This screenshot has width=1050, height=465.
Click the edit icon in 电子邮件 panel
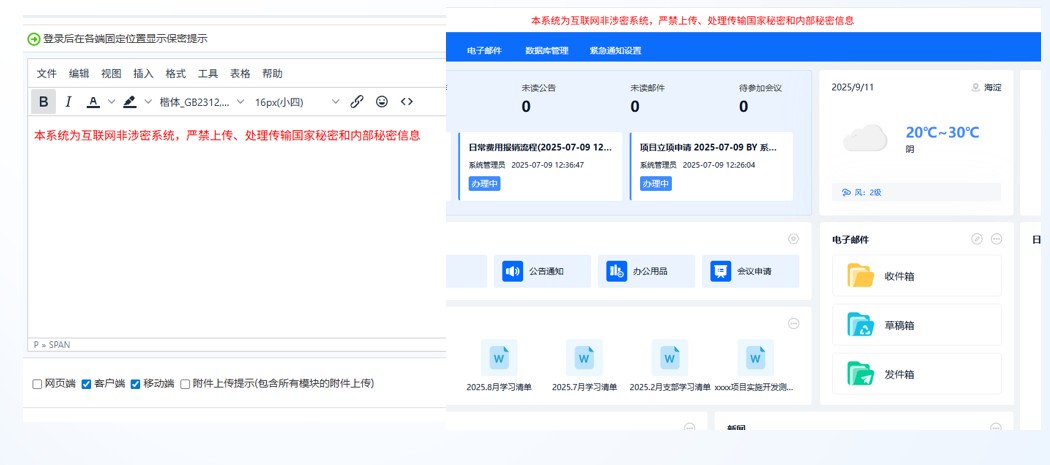click(x=977, y=239)
